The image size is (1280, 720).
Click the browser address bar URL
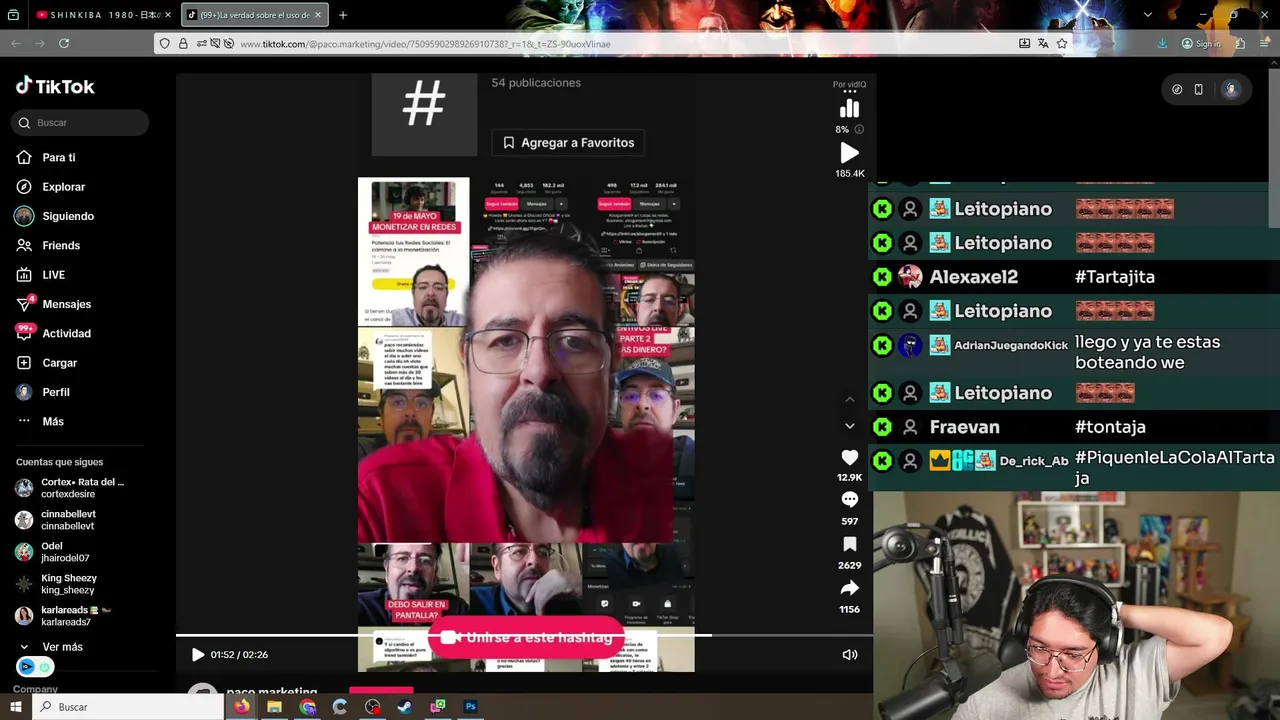click(425, 44)
